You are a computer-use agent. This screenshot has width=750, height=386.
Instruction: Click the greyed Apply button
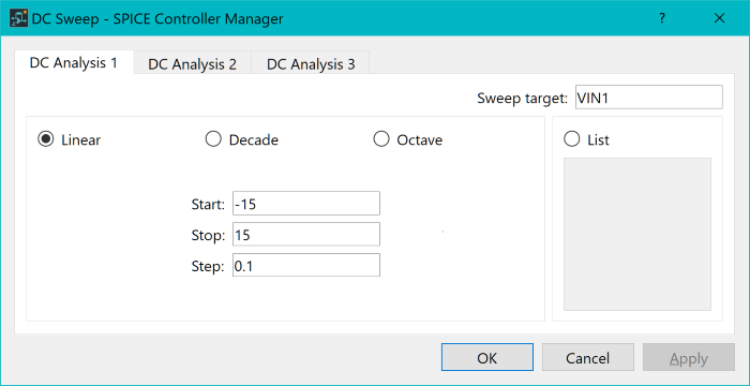point(689,357)
